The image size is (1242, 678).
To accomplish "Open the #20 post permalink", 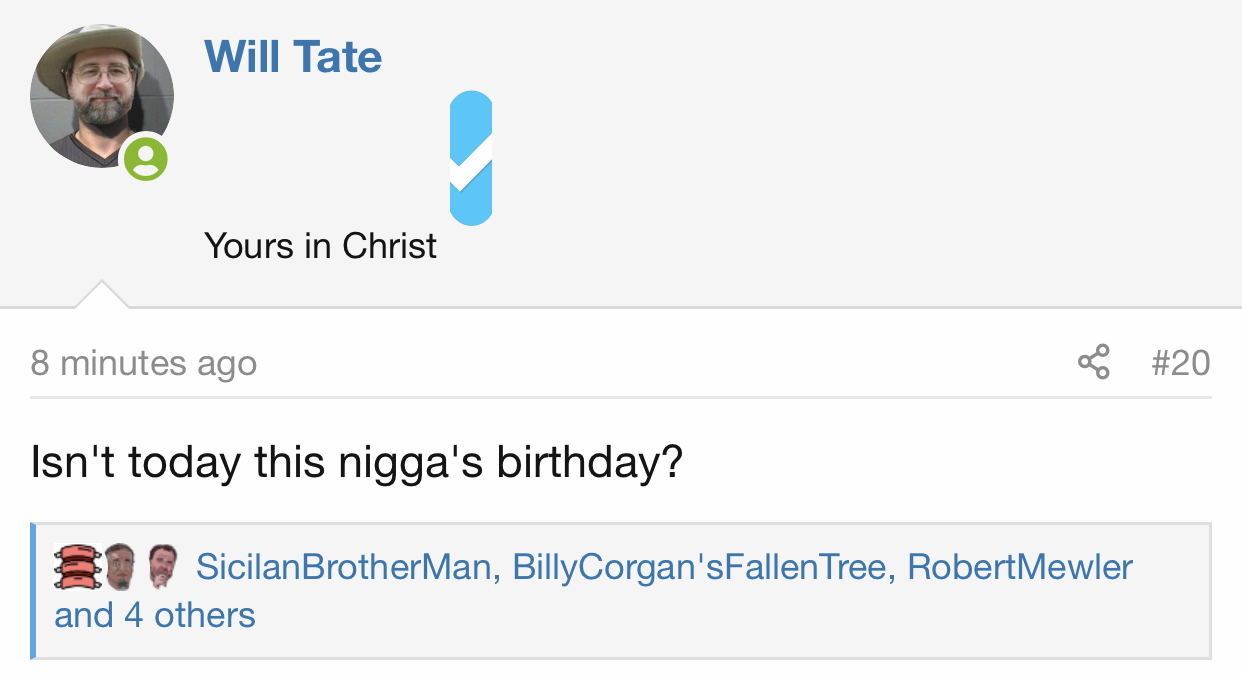I will [x=1180, y=362].
